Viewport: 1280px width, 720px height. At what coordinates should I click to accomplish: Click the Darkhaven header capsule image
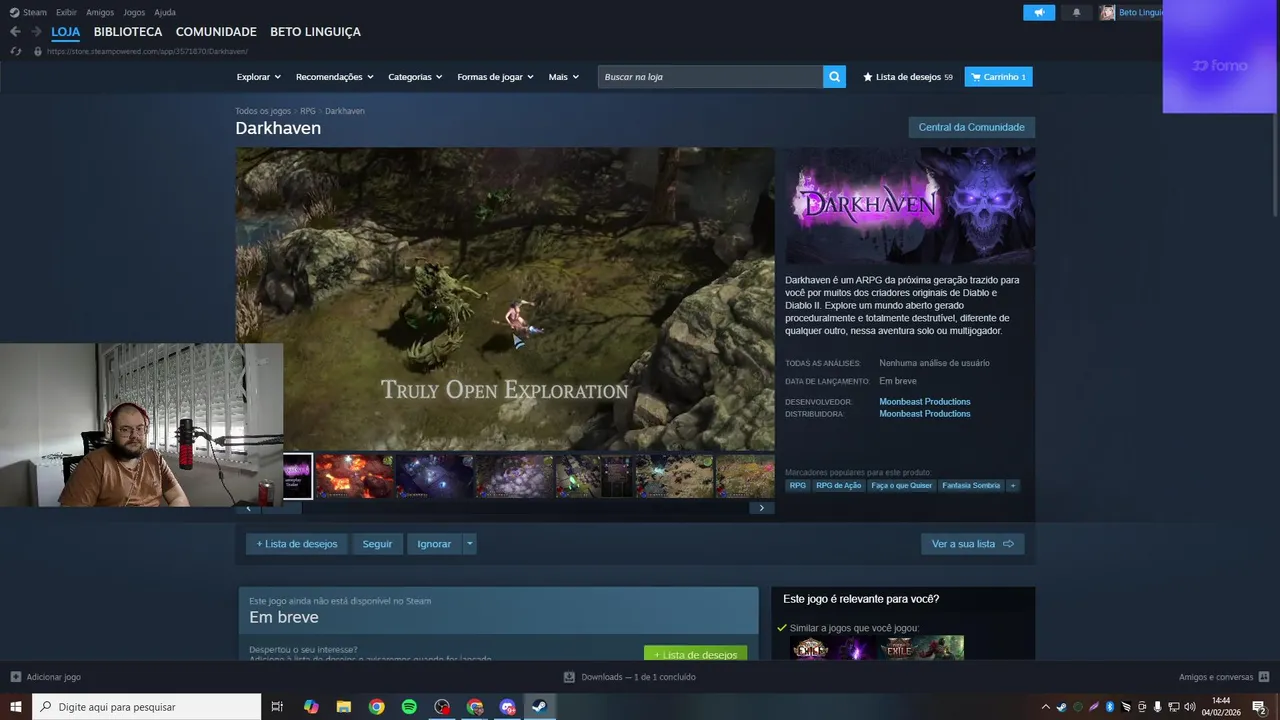(910, 206)
